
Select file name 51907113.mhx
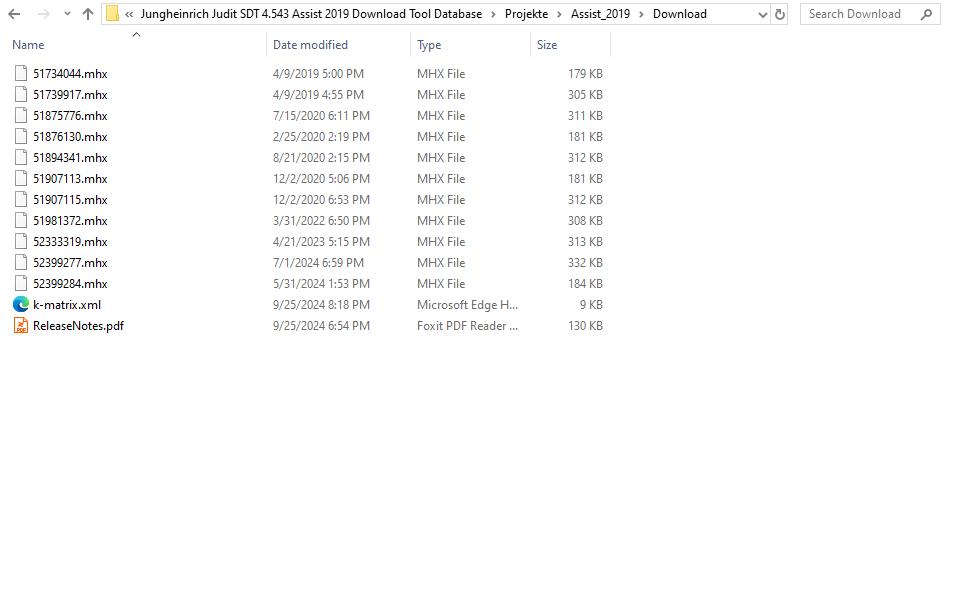click(70, 179)
